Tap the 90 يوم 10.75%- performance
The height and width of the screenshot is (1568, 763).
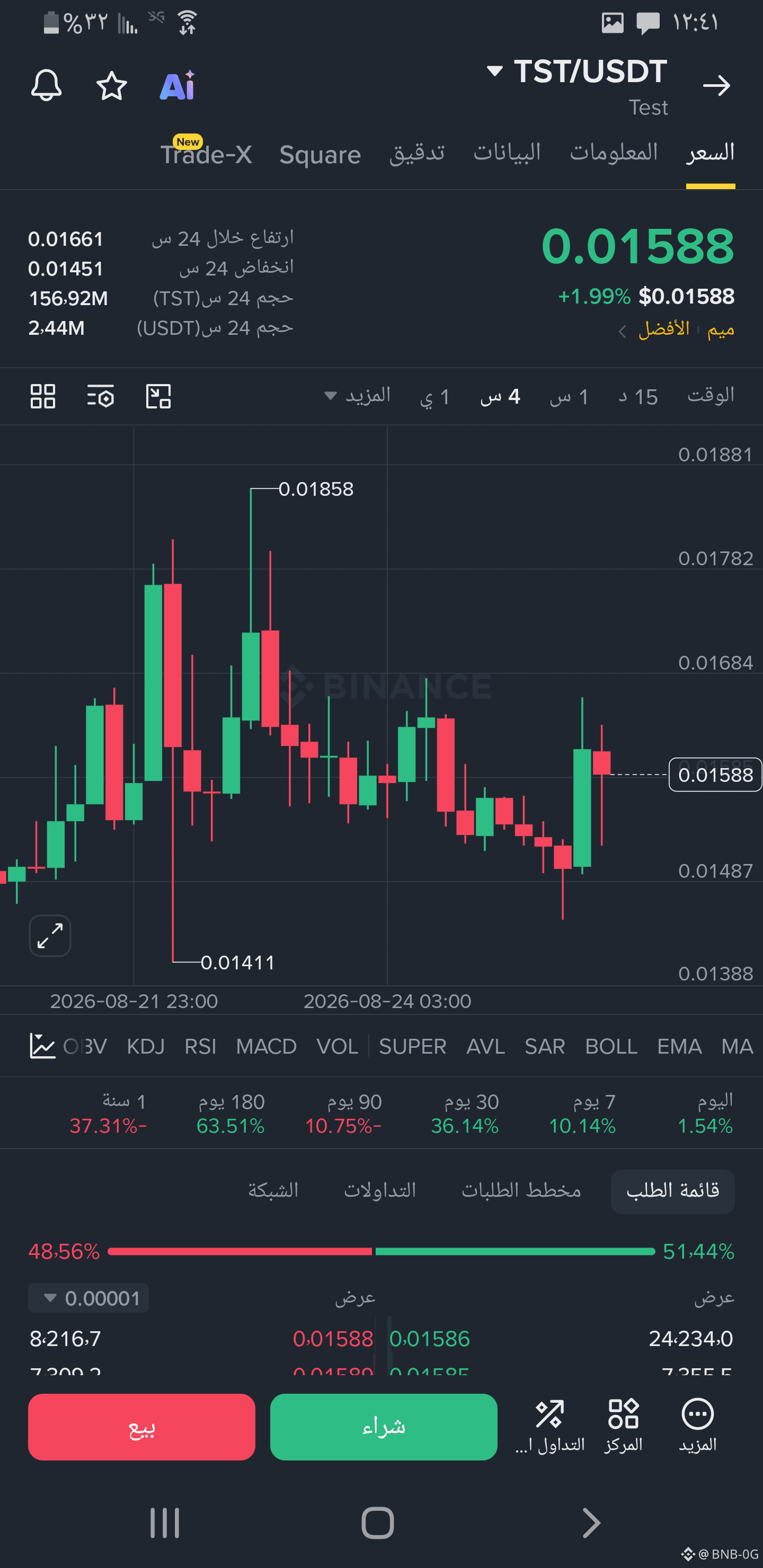[343, 1114]
